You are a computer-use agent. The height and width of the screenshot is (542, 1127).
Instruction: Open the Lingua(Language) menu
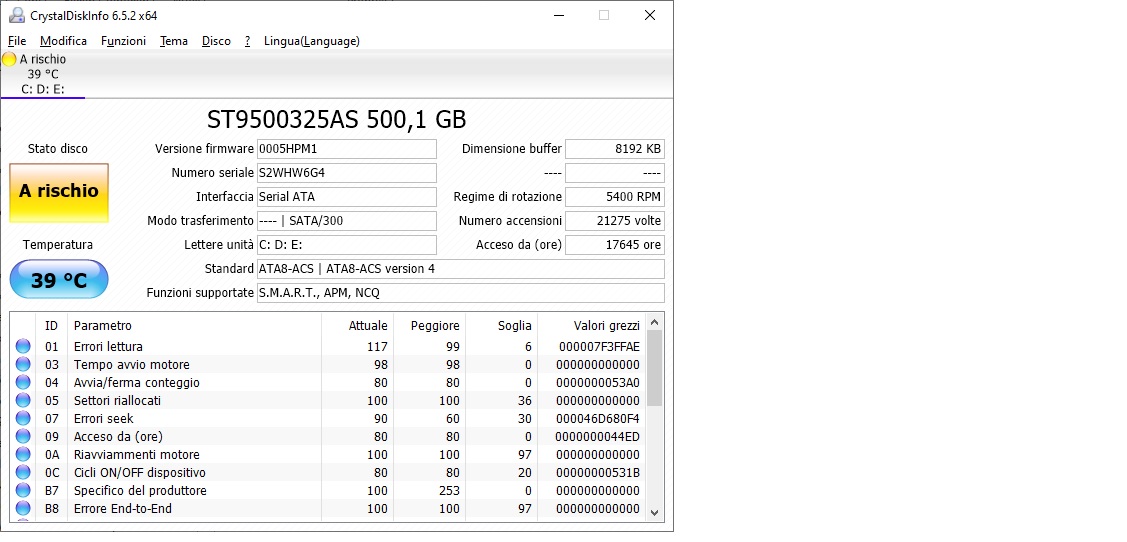(x=312, y=41)
